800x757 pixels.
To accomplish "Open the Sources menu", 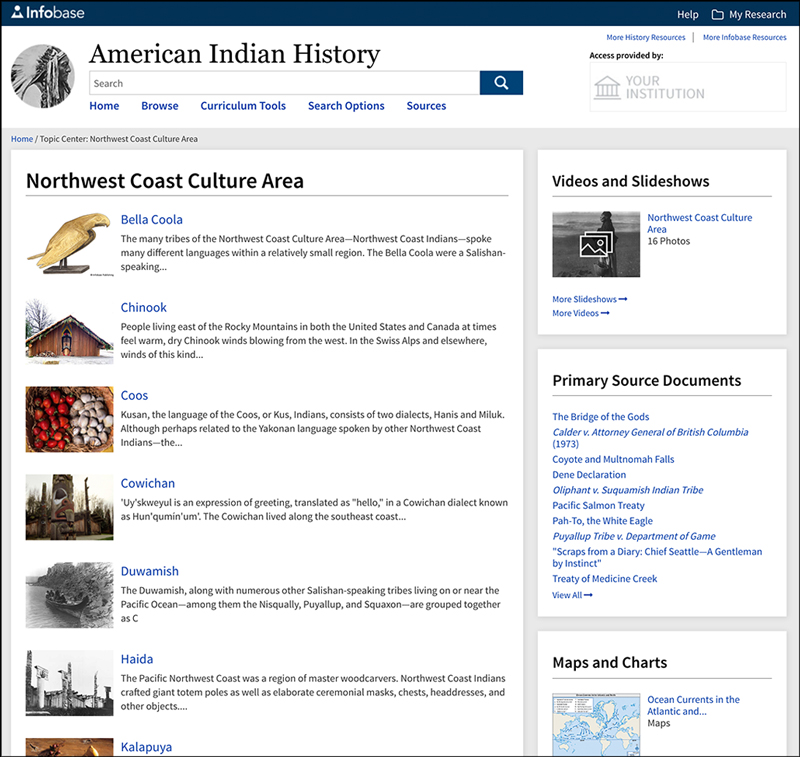I will coord(426,106).
